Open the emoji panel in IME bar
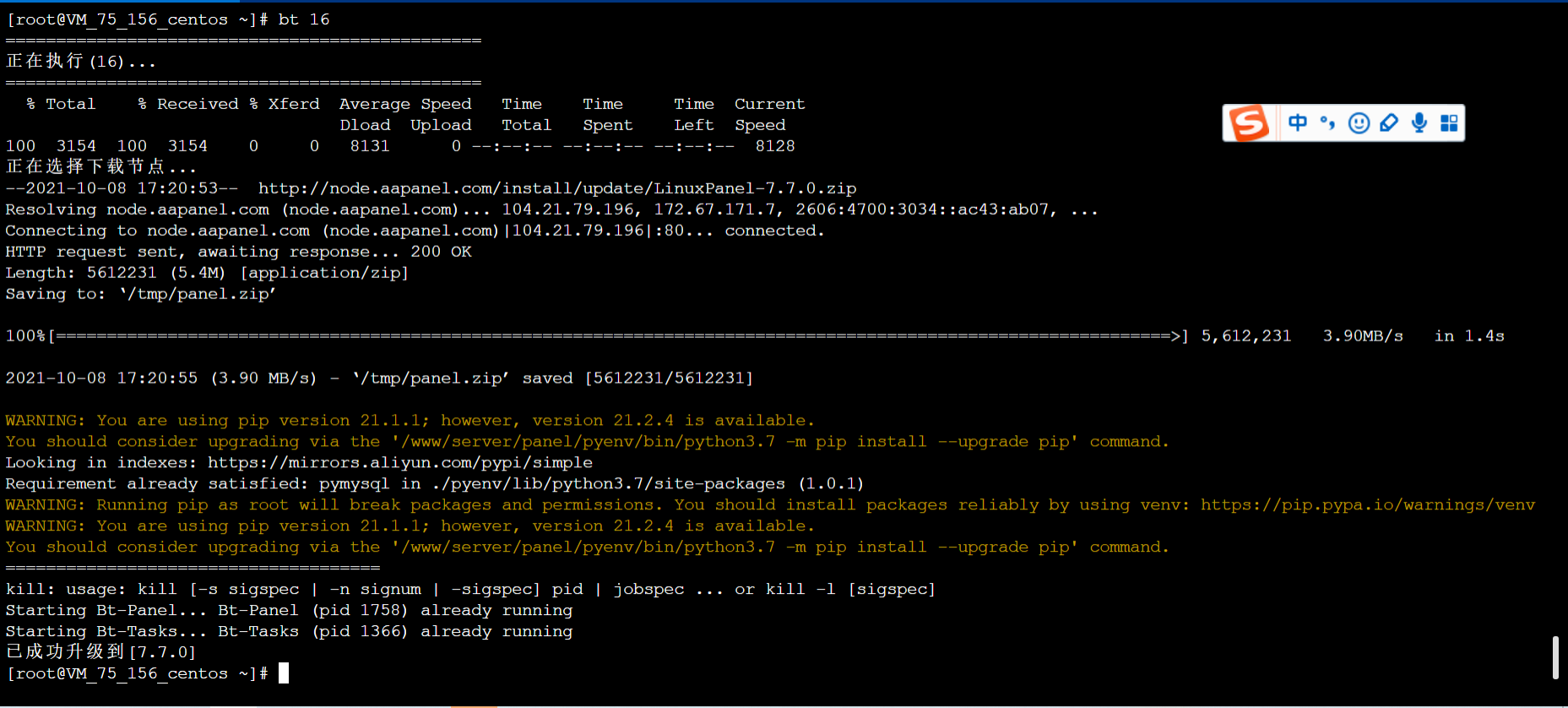 click(1359, 123)
